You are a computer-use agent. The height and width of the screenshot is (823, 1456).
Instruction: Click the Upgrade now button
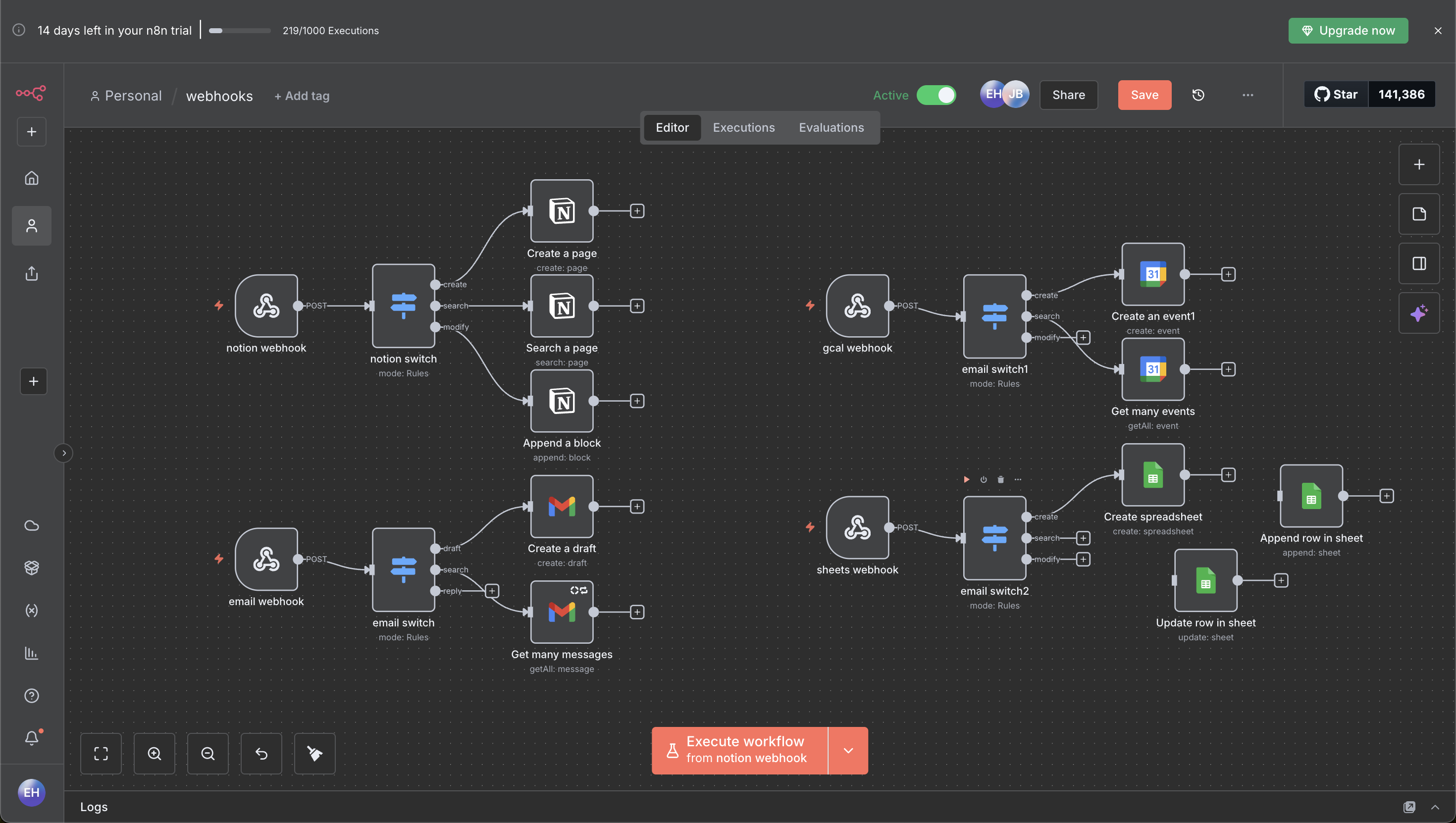1348,31
